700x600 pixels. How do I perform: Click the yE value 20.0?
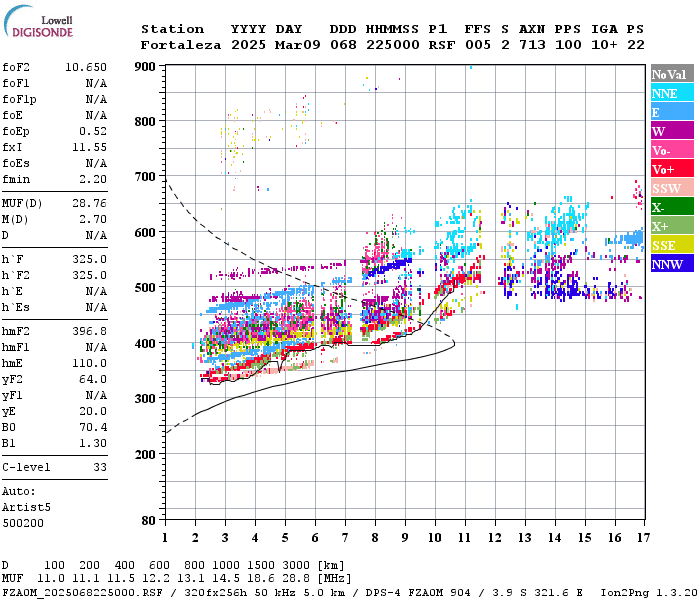93,411
